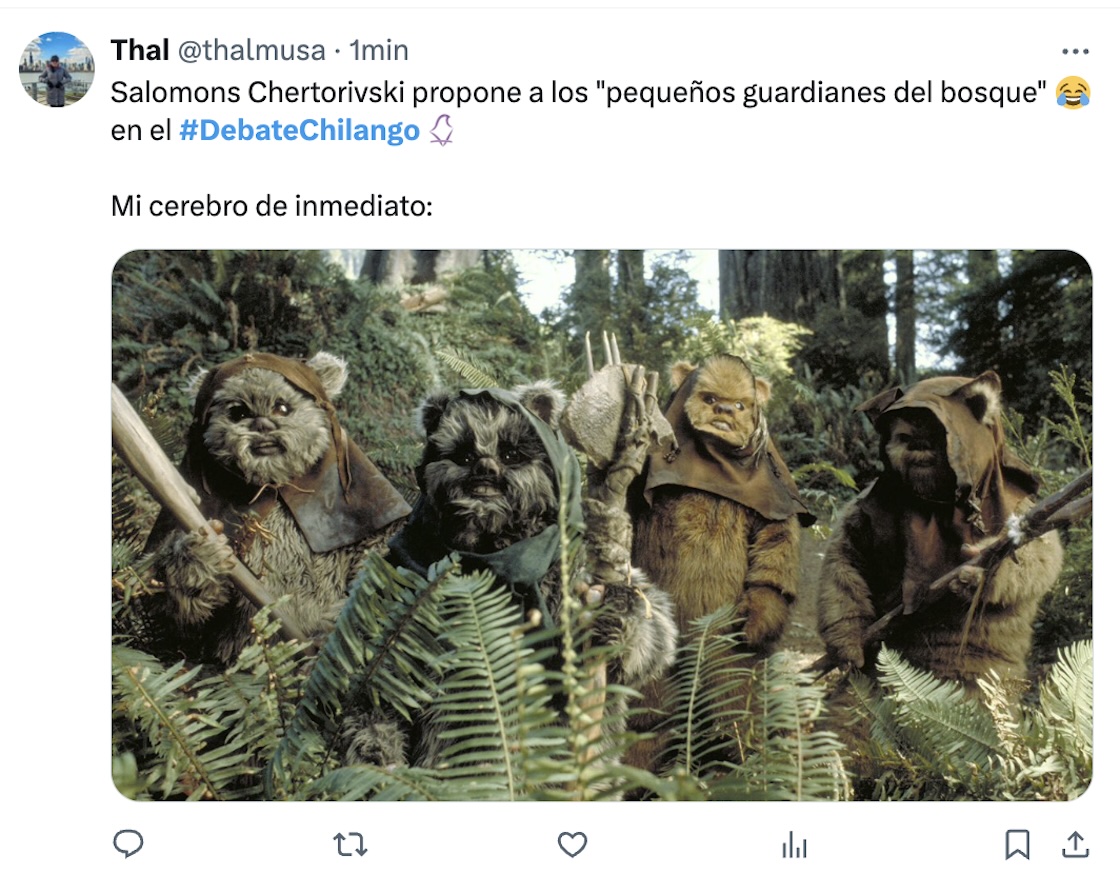This screenshot has height=874, width=1120.
Task: Follow the #DebateChilango hashtag
Action: (299, 130)
